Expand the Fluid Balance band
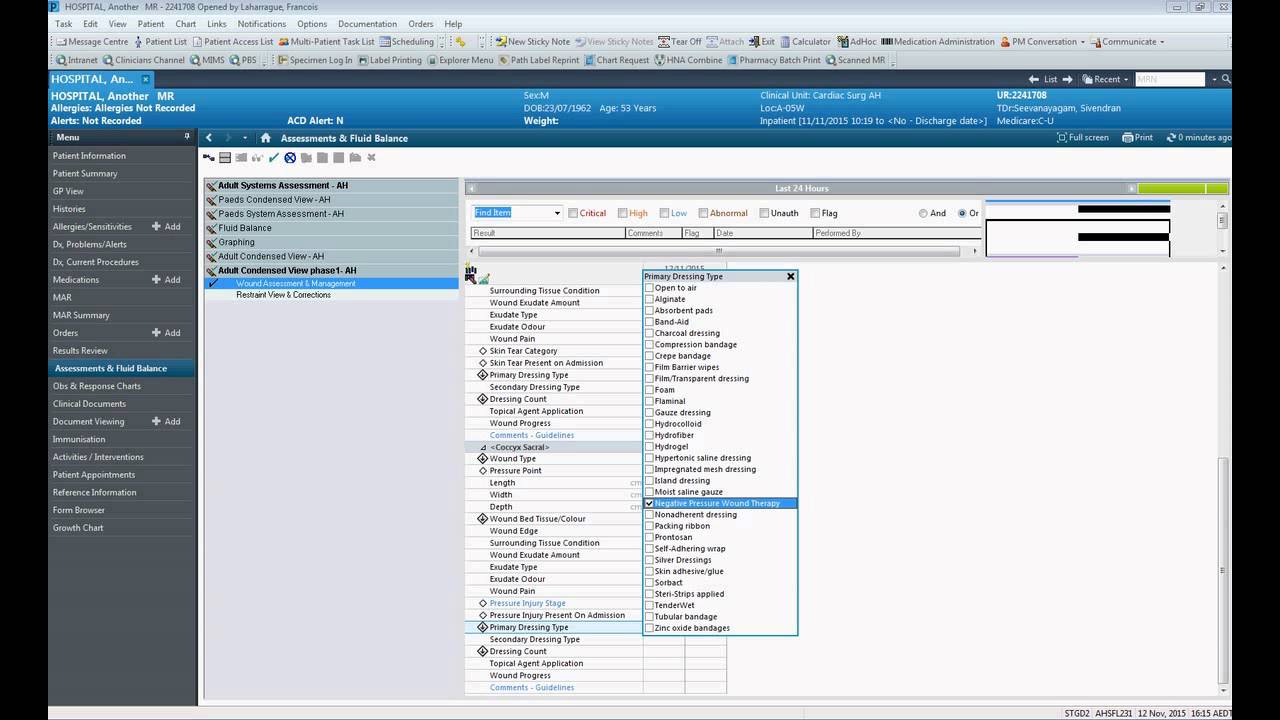 331,228
